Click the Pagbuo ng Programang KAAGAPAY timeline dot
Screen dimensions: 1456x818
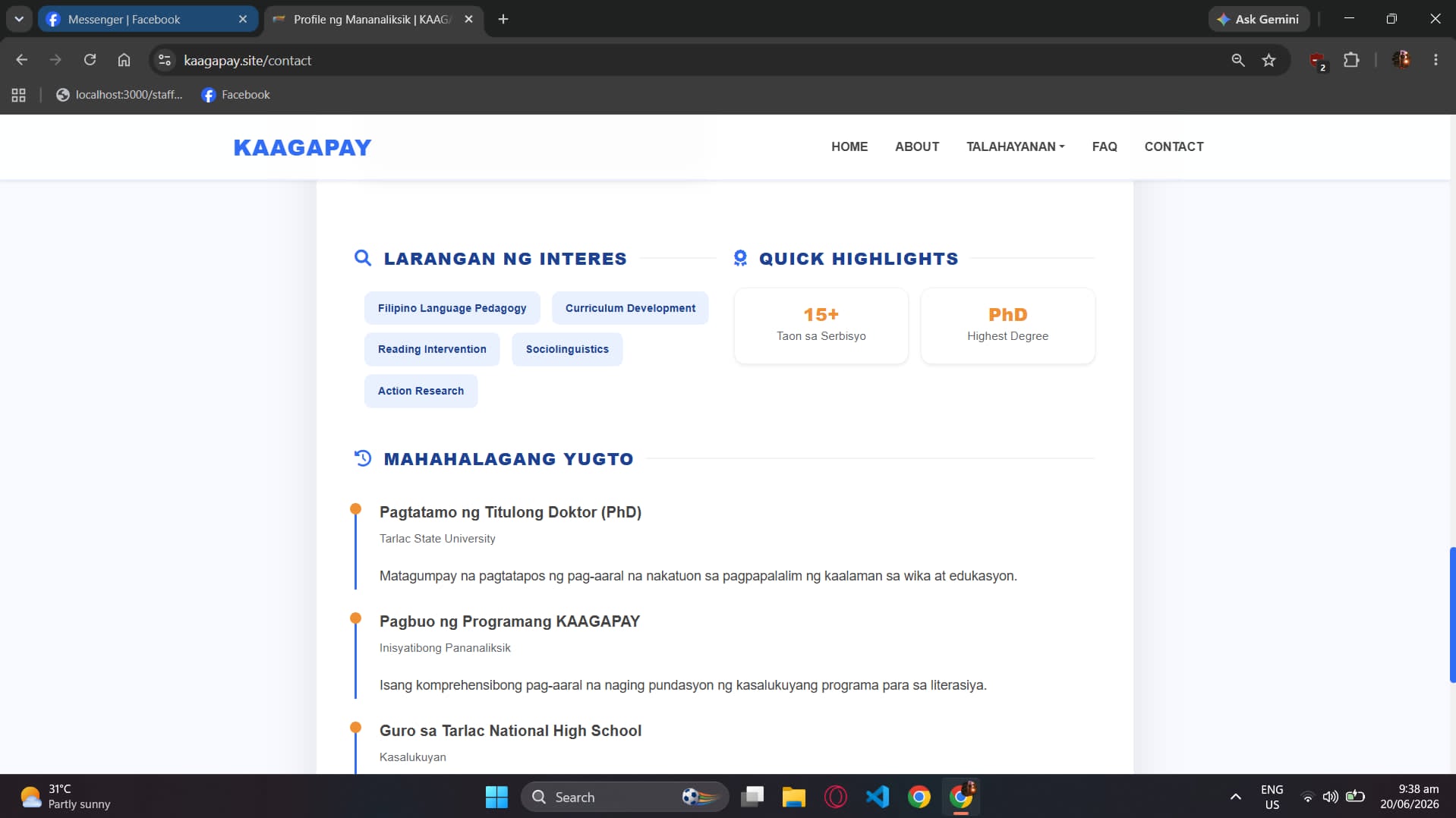(x=355, y=618)
